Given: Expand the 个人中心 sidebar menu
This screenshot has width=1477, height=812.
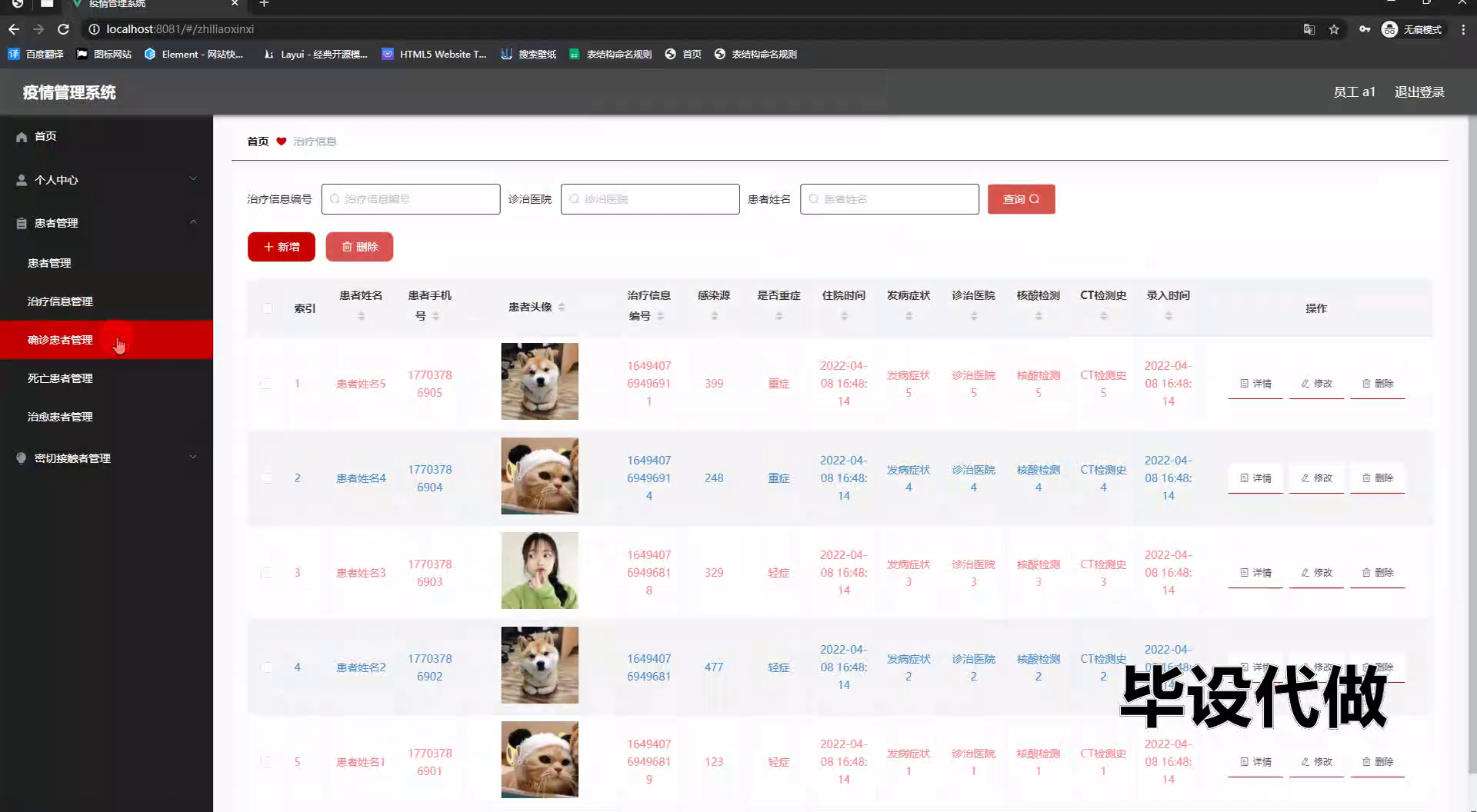Looking at the screenshot, I should tap(106, 180).
